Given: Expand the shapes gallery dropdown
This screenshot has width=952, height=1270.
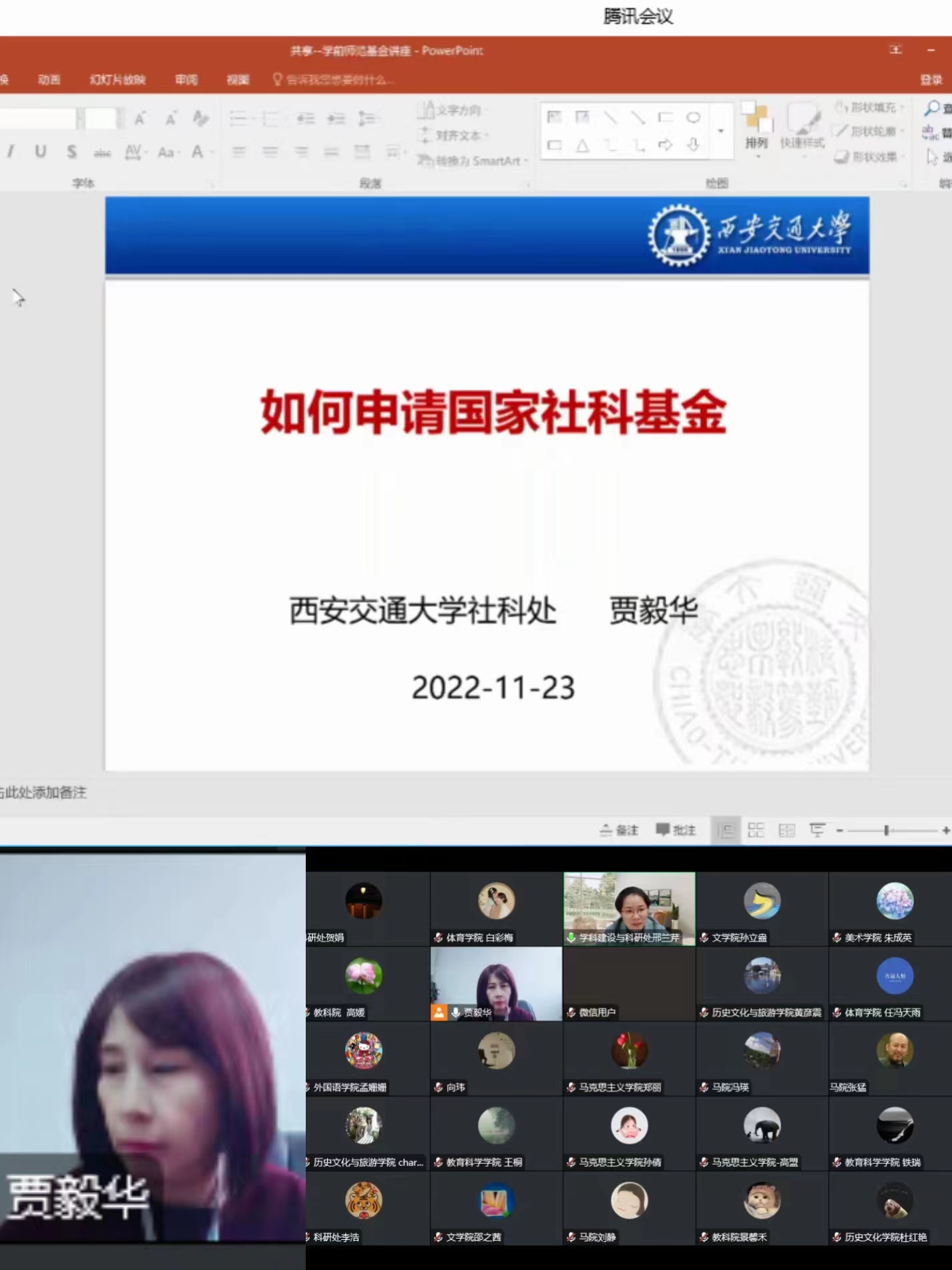Looking at the screenshot, I should pos(720,132).
